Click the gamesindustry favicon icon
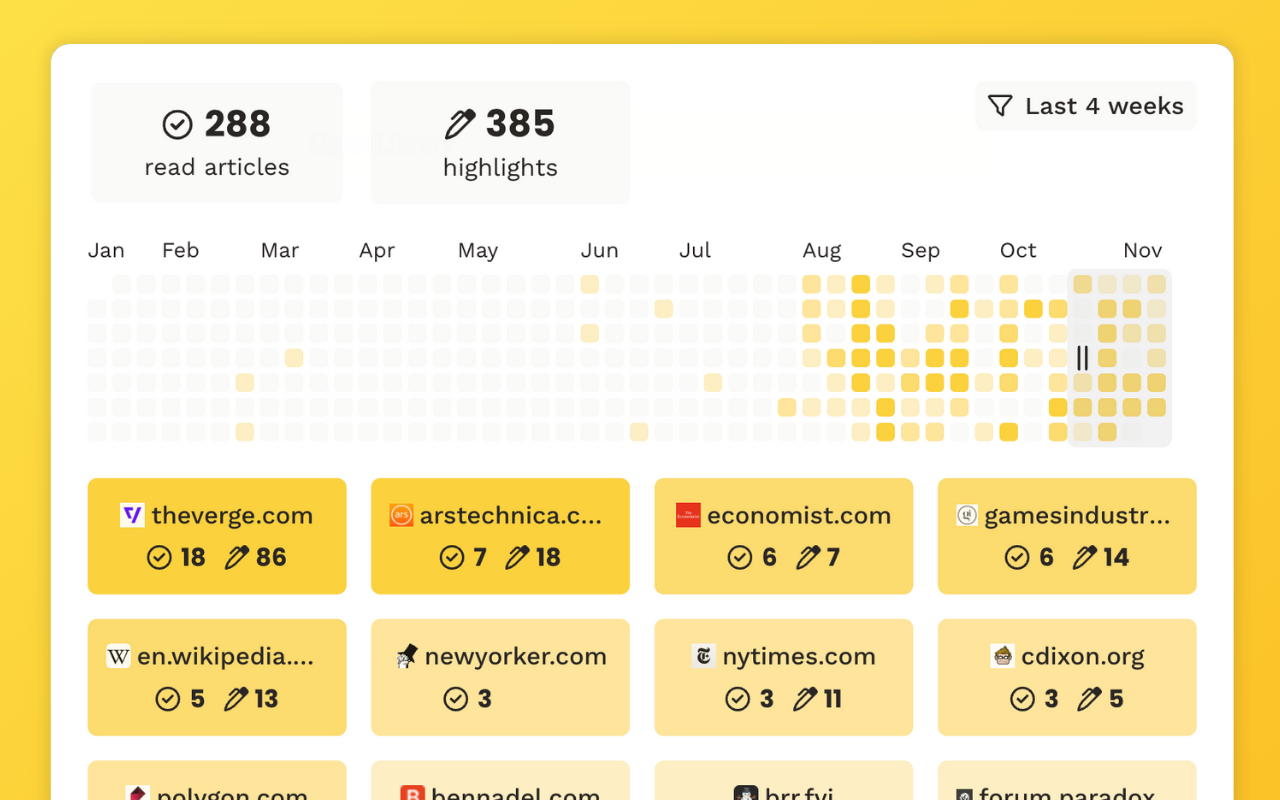 966,515
